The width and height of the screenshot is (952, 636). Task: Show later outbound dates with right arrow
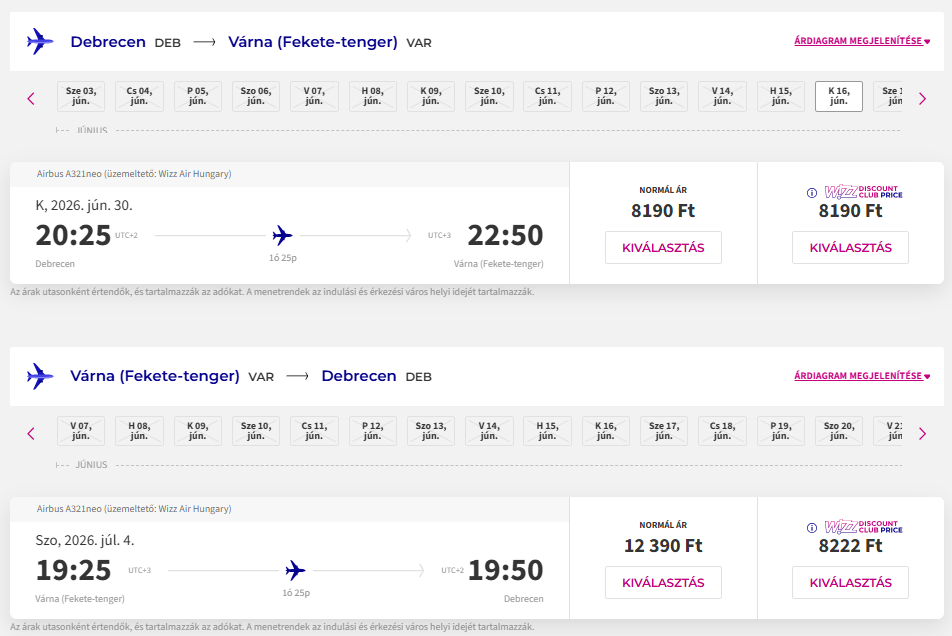point(922,98)
